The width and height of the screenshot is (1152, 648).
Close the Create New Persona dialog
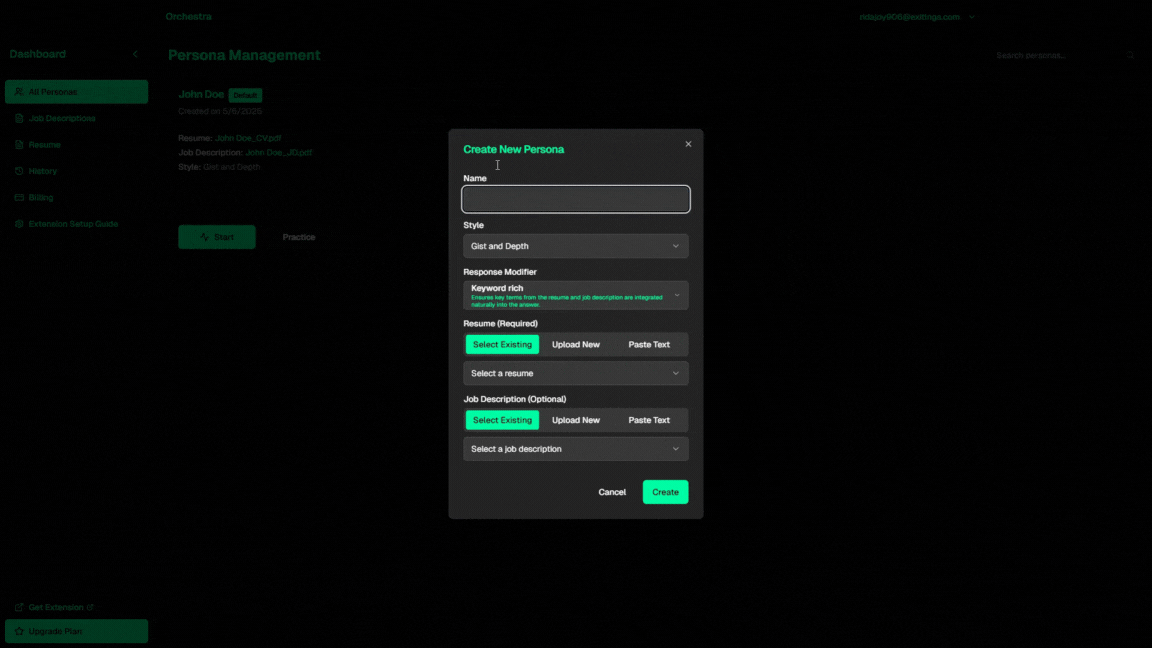pos(688,144)
